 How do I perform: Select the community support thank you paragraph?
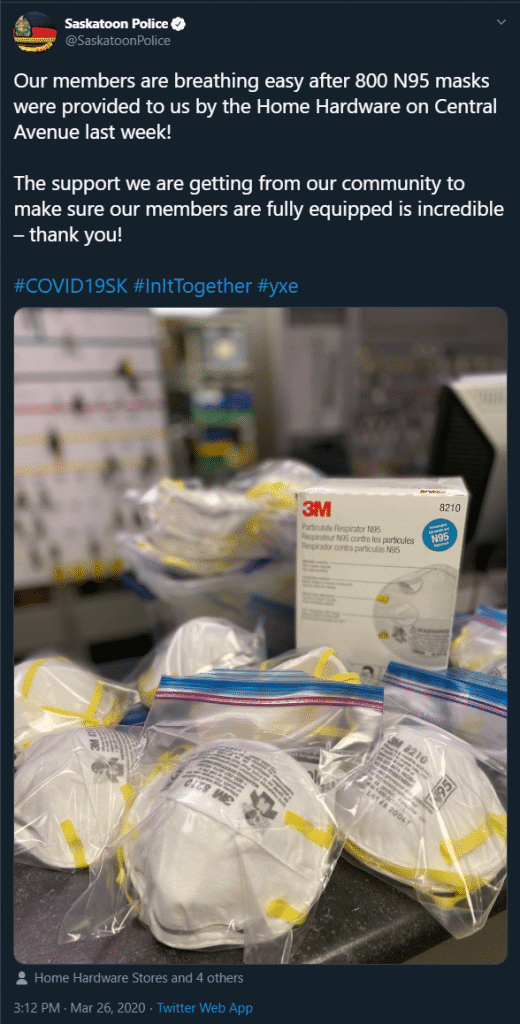click(259, 210)
